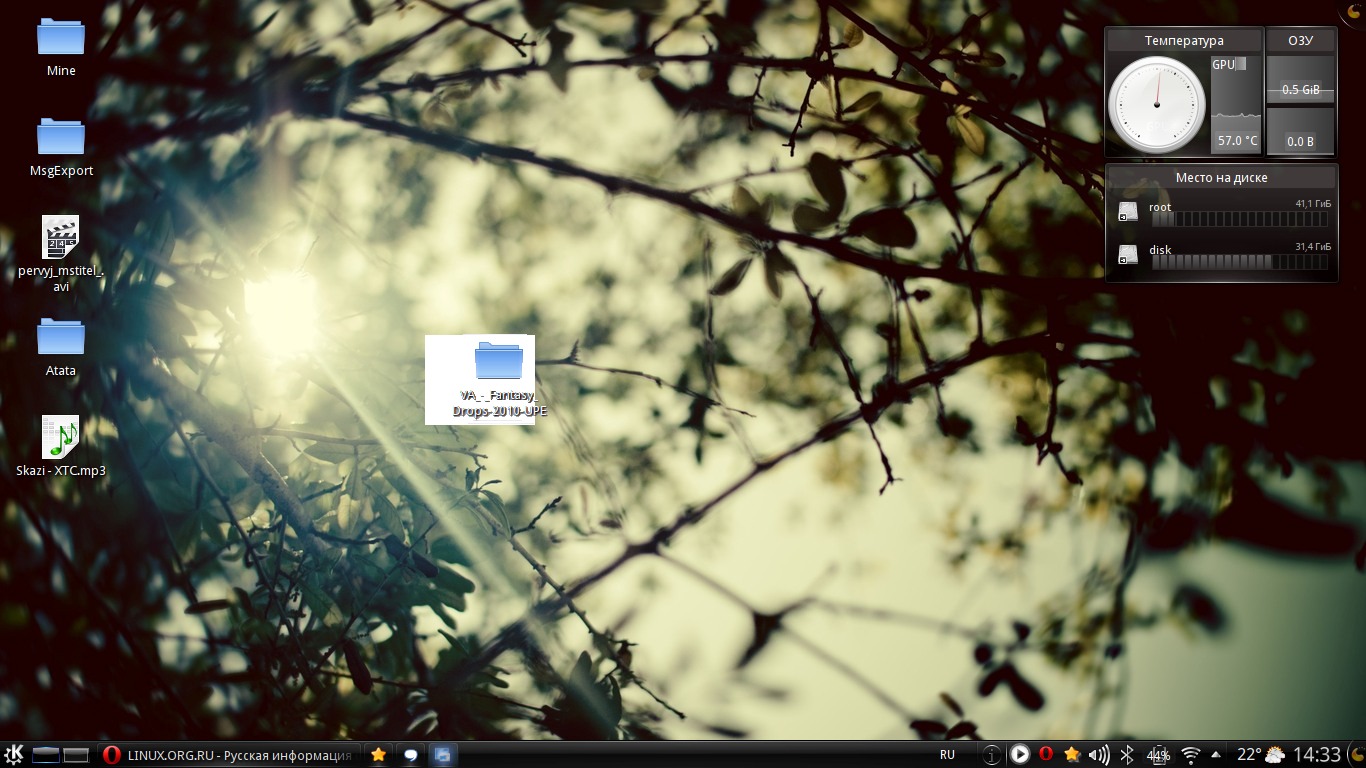Click the Bluetooth tray icon
Image resolution: width=1366 pixels, height=768 pixels.
pyautogui.click(x=1127, y=754)
